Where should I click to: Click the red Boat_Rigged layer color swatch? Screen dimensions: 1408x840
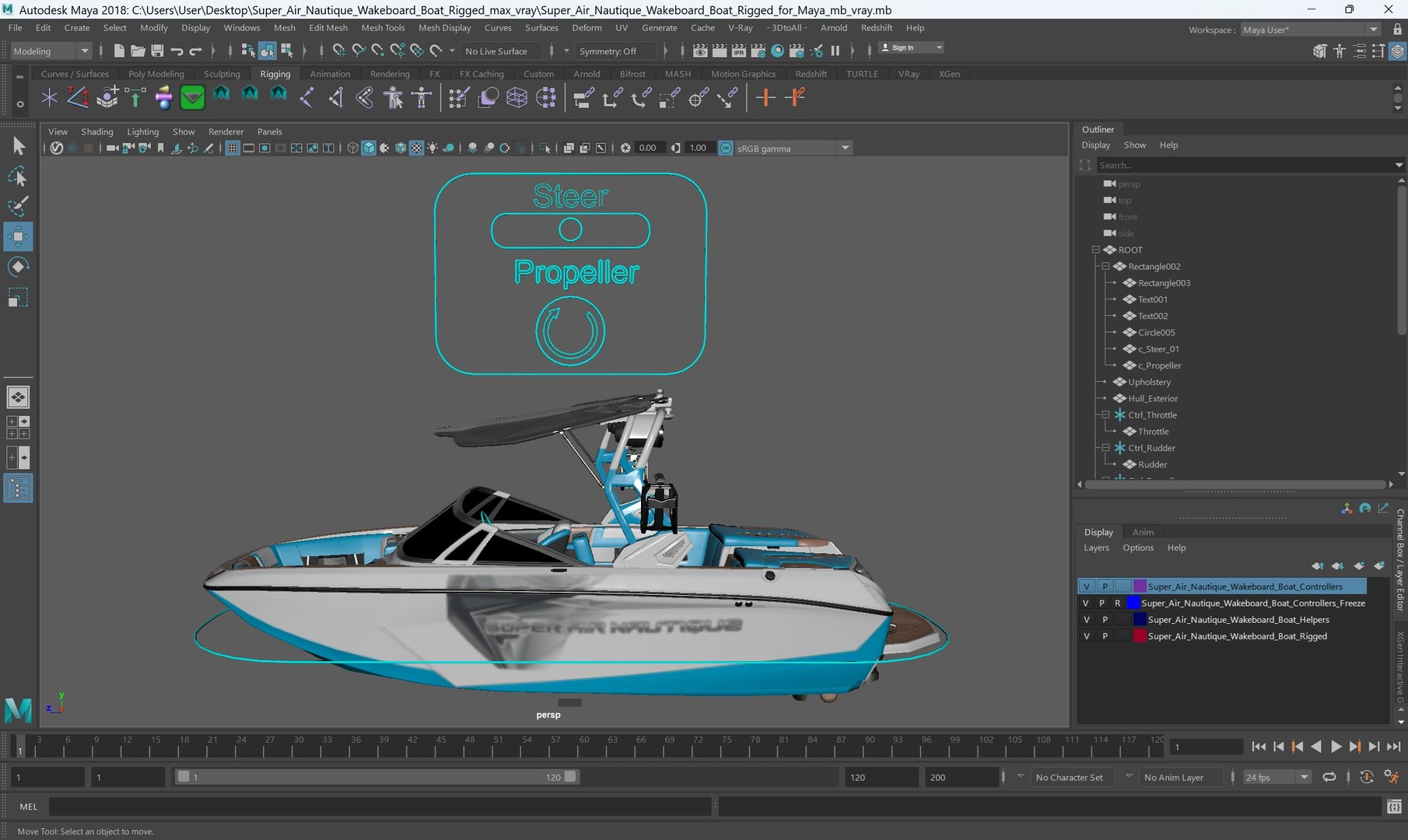(x=1140, y=636)
